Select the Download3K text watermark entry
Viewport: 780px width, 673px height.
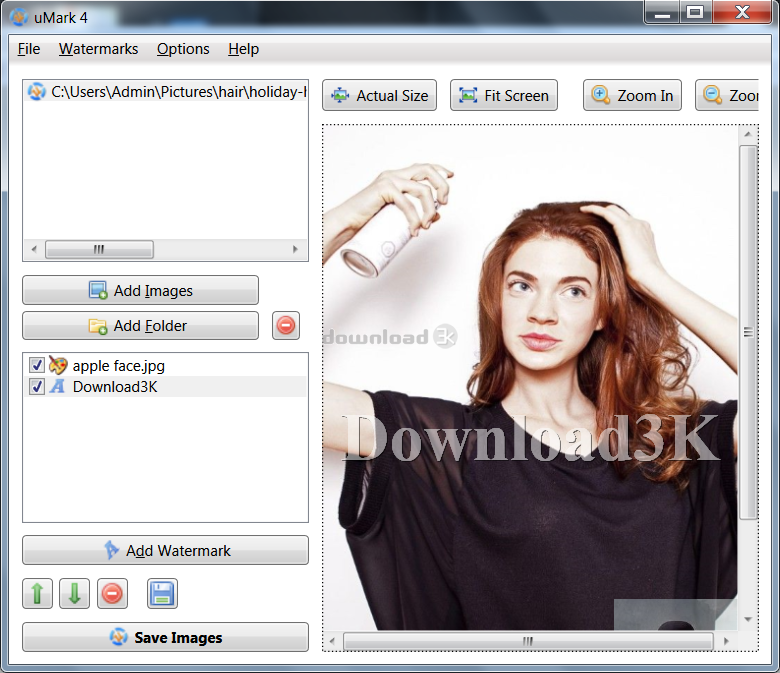(x=166, y=386)
